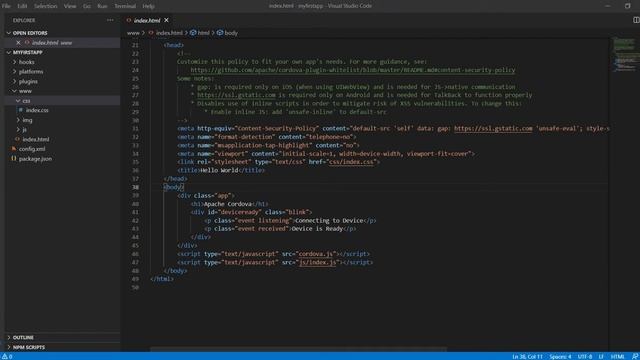Viewport: 640px width, 360px height.
Task: Restore down the VS Code window
Action: coord(628,6)
